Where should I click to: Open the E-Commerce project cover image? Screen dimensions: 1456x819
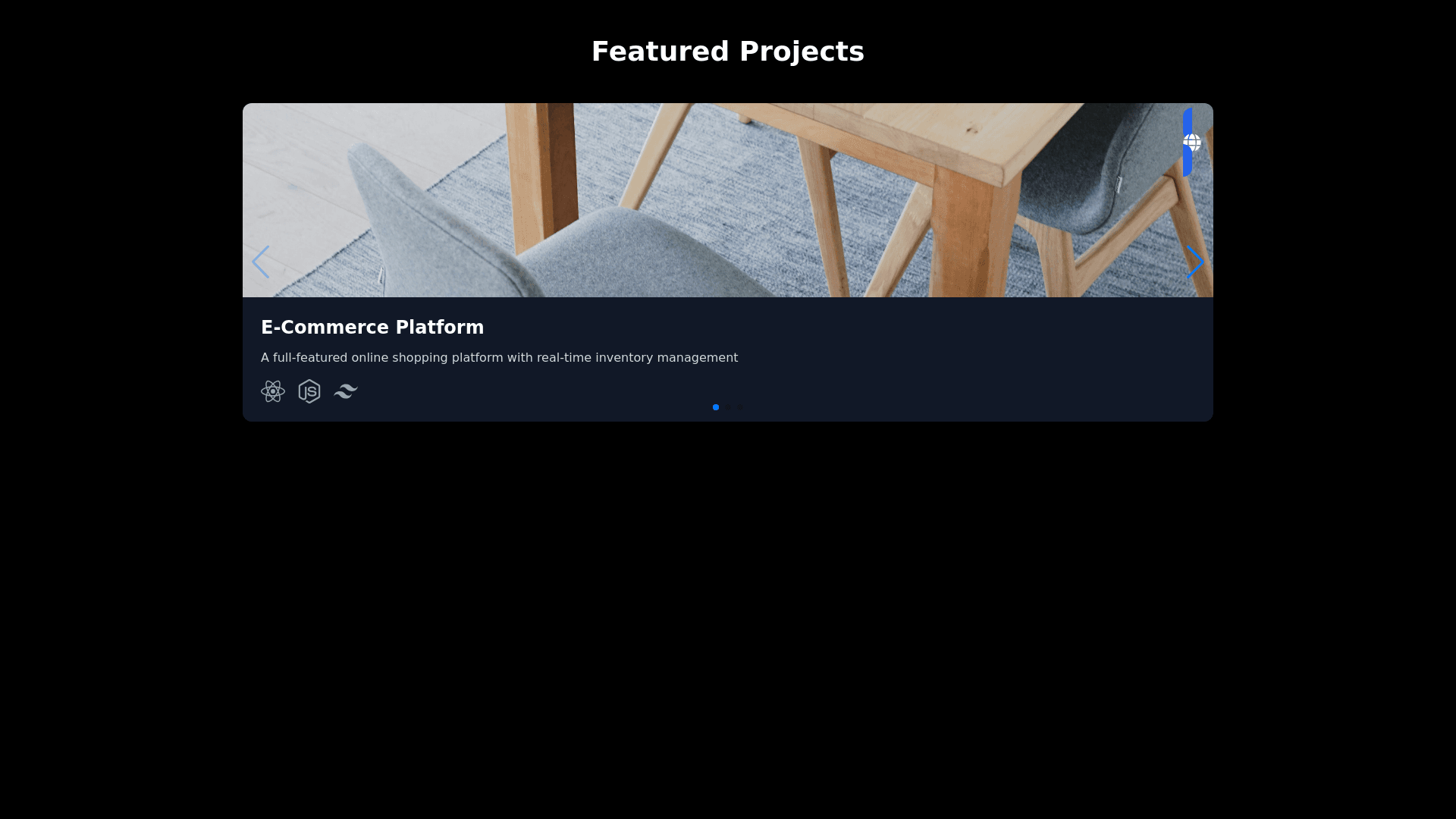(x=728, y=200)
